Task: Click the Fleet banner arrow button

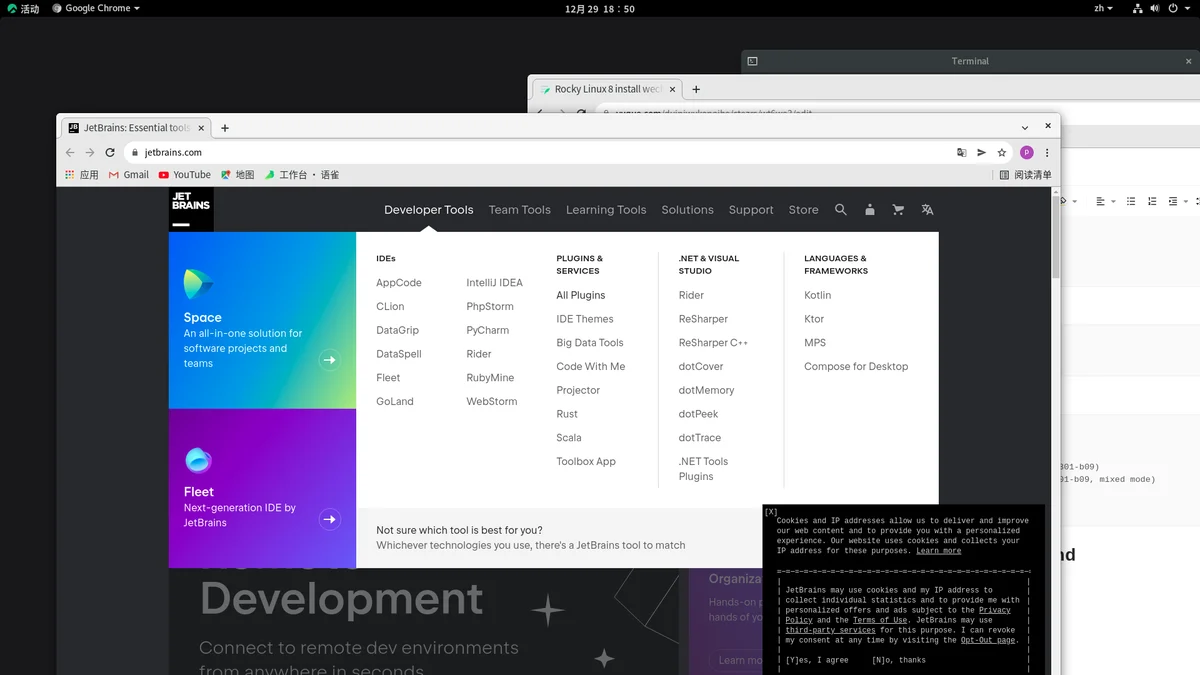Action: [329, 520]
